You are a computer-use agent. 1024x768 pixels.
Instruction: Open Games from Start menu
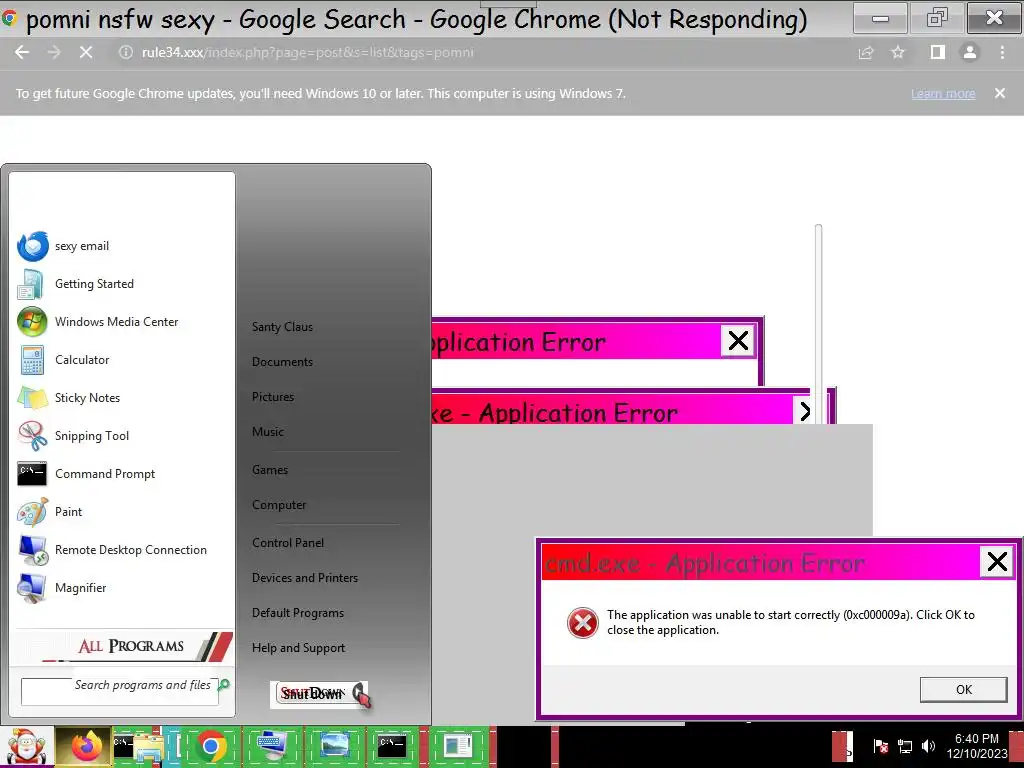pyautogui.click(x=270, y=470)
